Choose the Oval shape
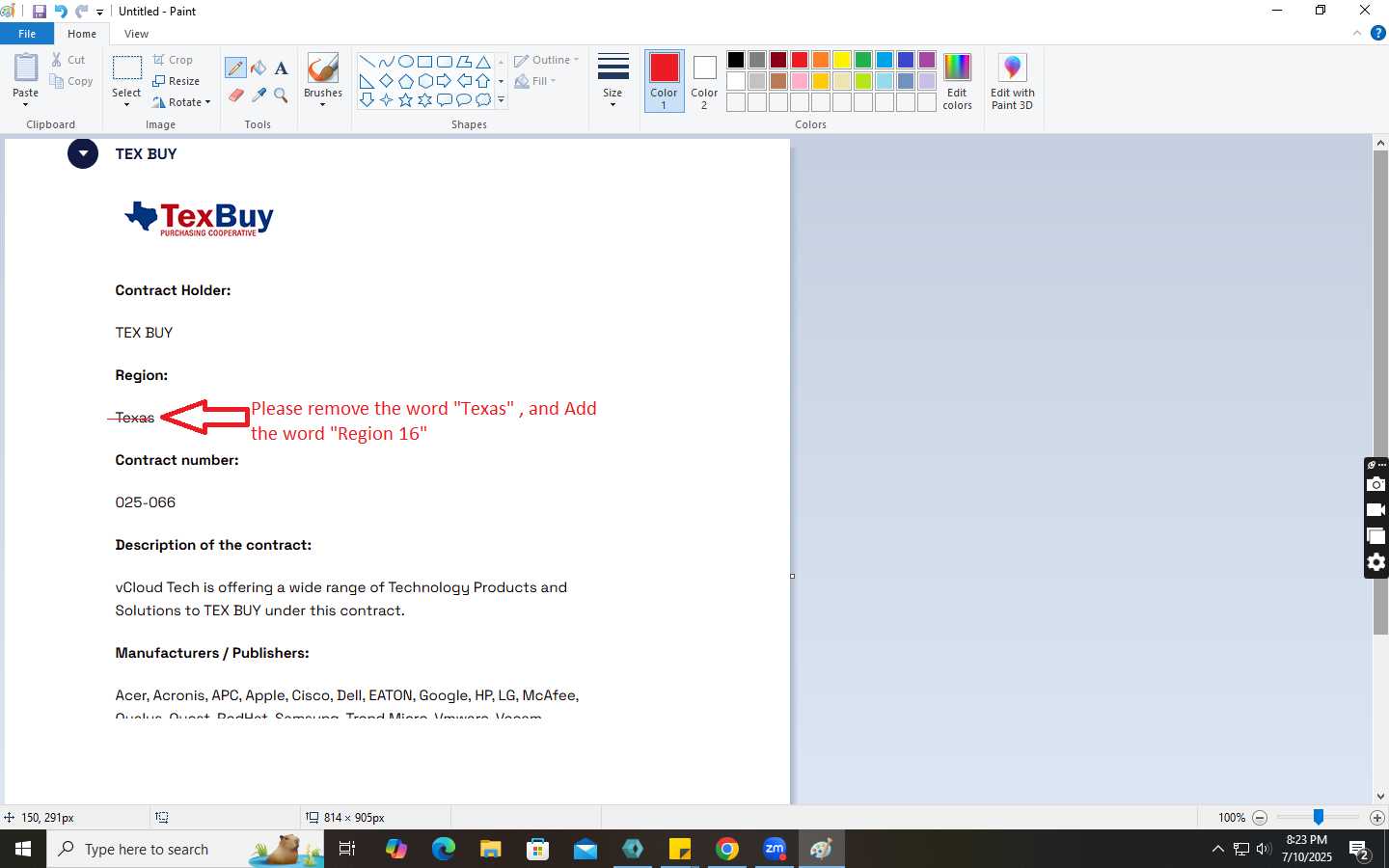This screenshot has height=868, width=1389. coord(406,62)
